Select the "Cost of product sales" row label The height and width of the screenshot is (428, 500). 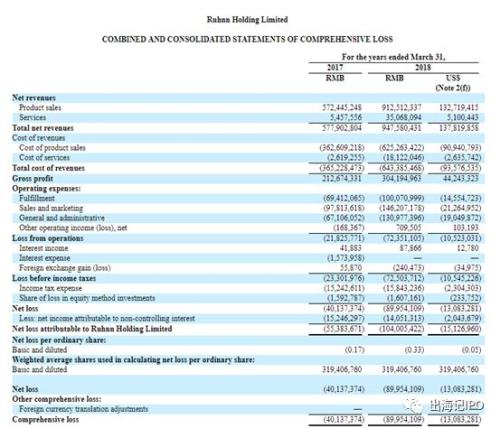pyautogui.click(x=52, y=148)
